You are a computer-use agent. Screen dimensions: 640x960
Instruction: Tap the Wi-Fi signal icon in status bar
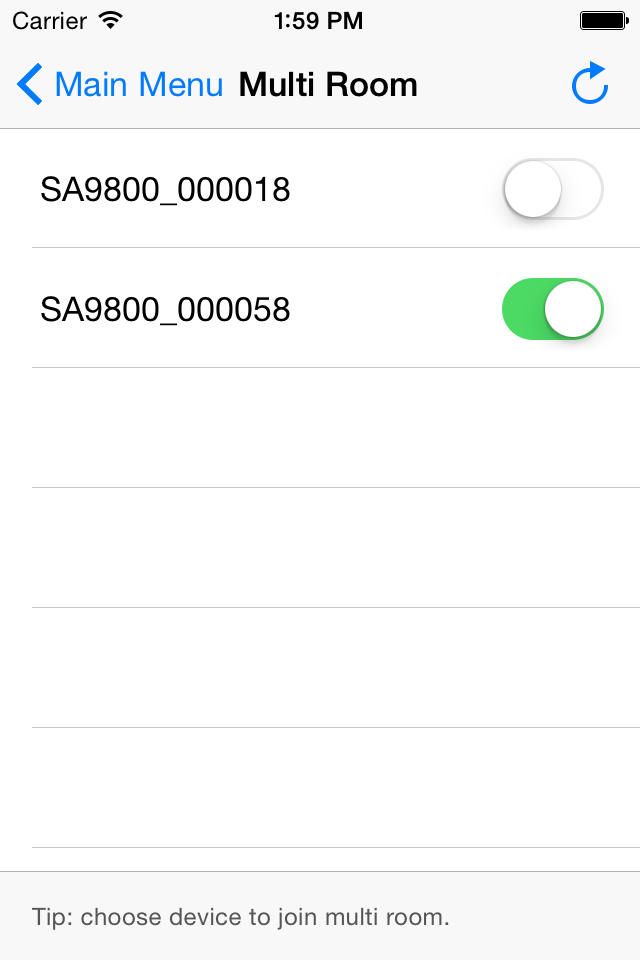(x=111, y=20)
